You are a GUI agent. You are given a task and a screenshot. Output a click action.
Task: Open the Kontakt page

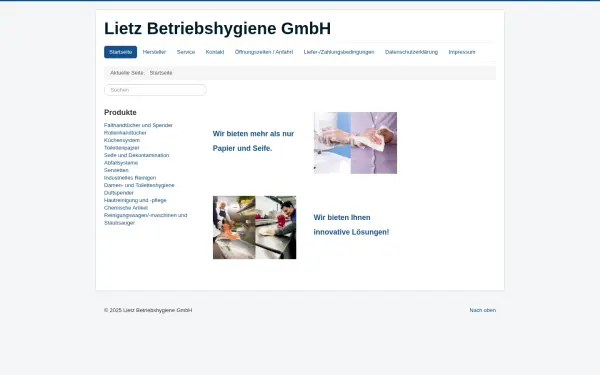point(215,52)
